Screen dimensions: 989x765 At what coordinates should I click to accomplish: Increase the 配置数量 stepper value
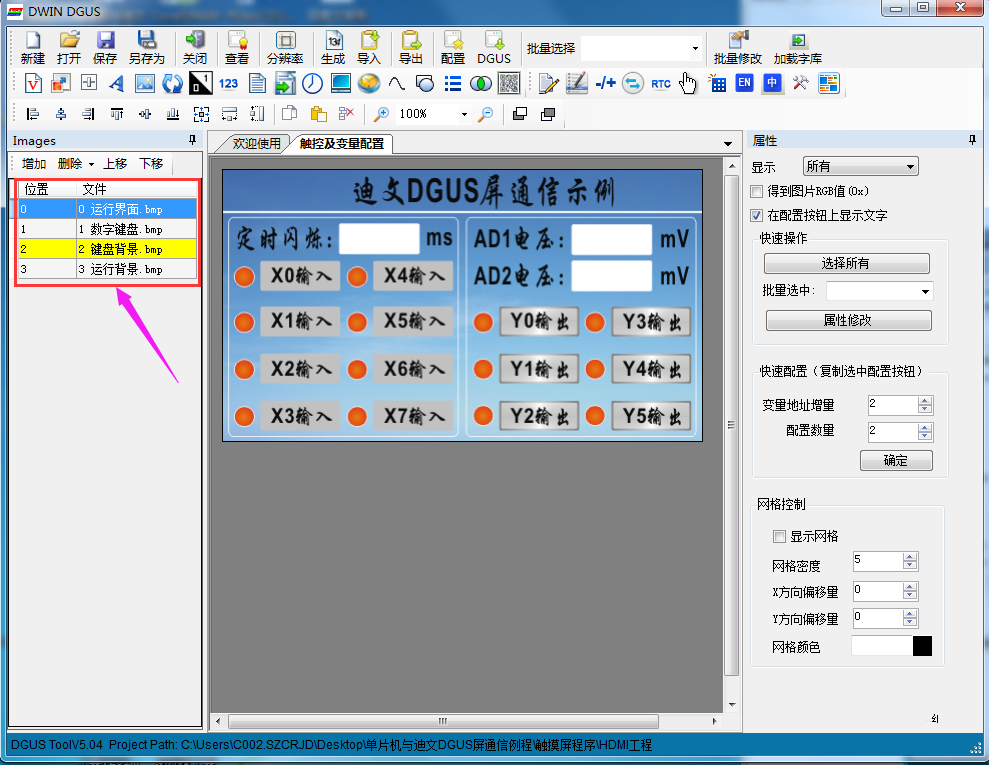pos(925,428)
